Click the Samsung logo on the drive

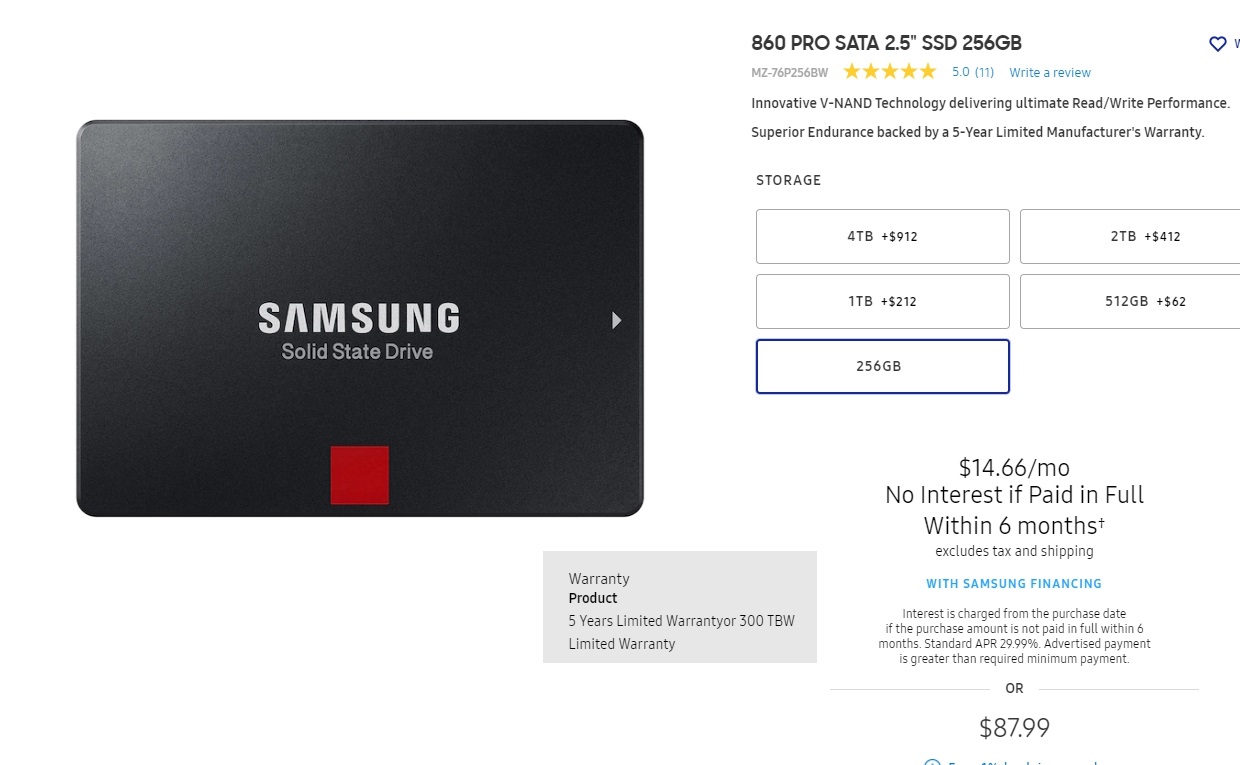tap(359, 318)
